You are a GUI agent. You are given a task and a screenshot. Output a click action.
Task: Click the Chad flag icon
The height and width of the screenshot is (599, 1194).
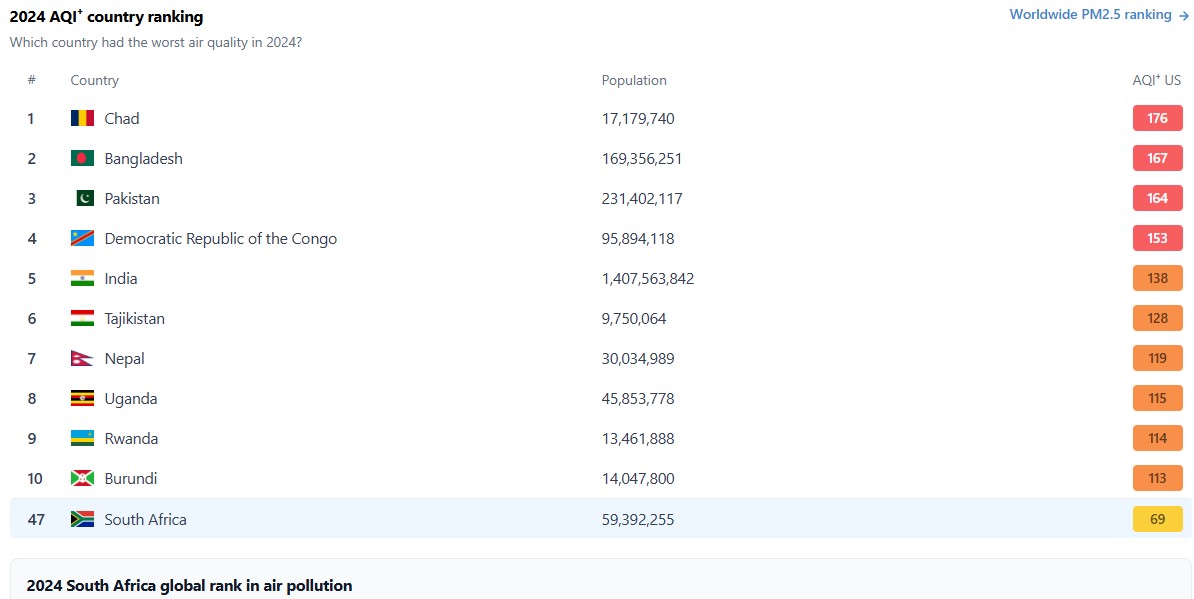click(82, 118)
